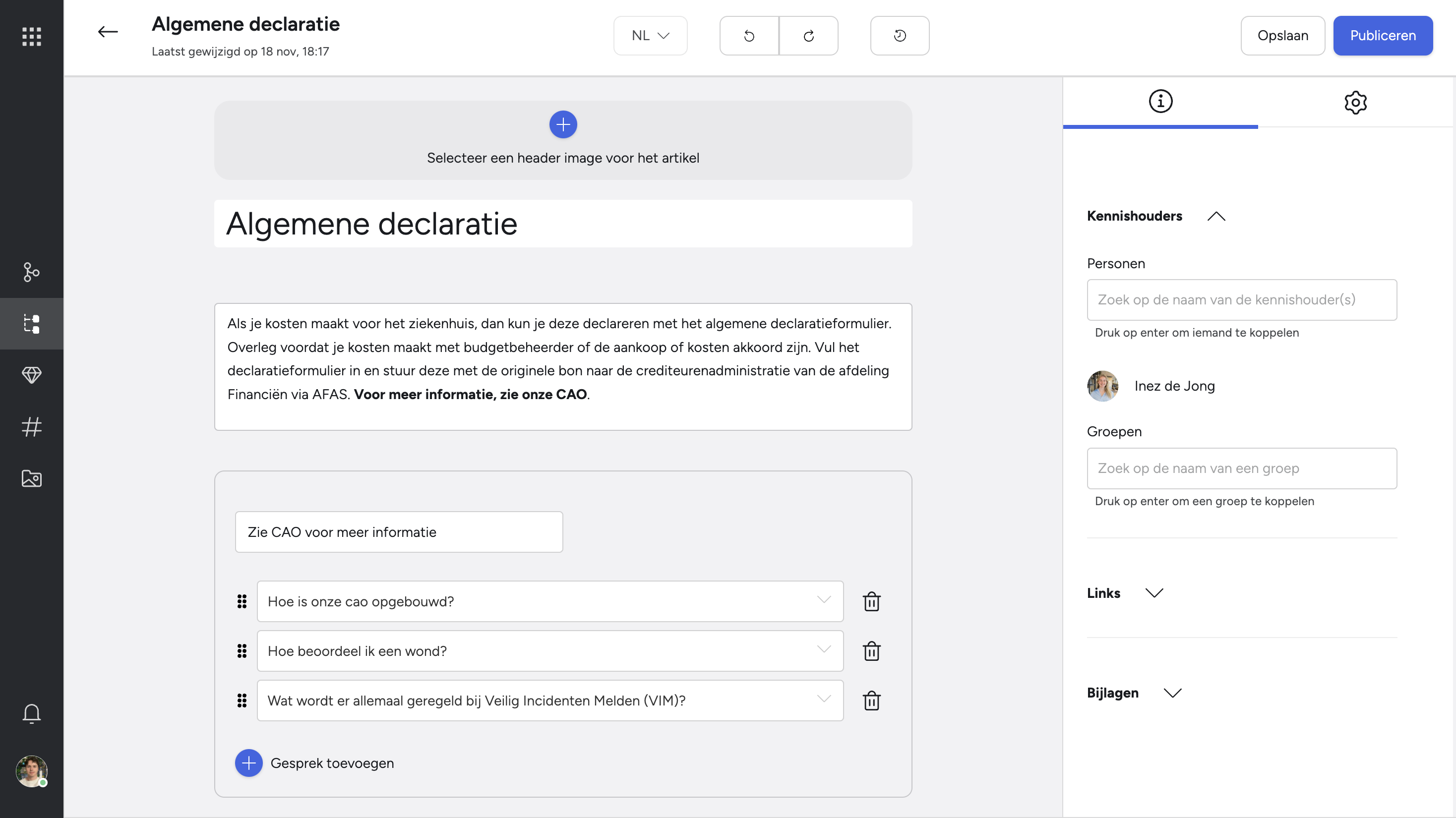
Task: Click the plus icon for Gesprek toevoegen
Action: [x=248, y=763]
